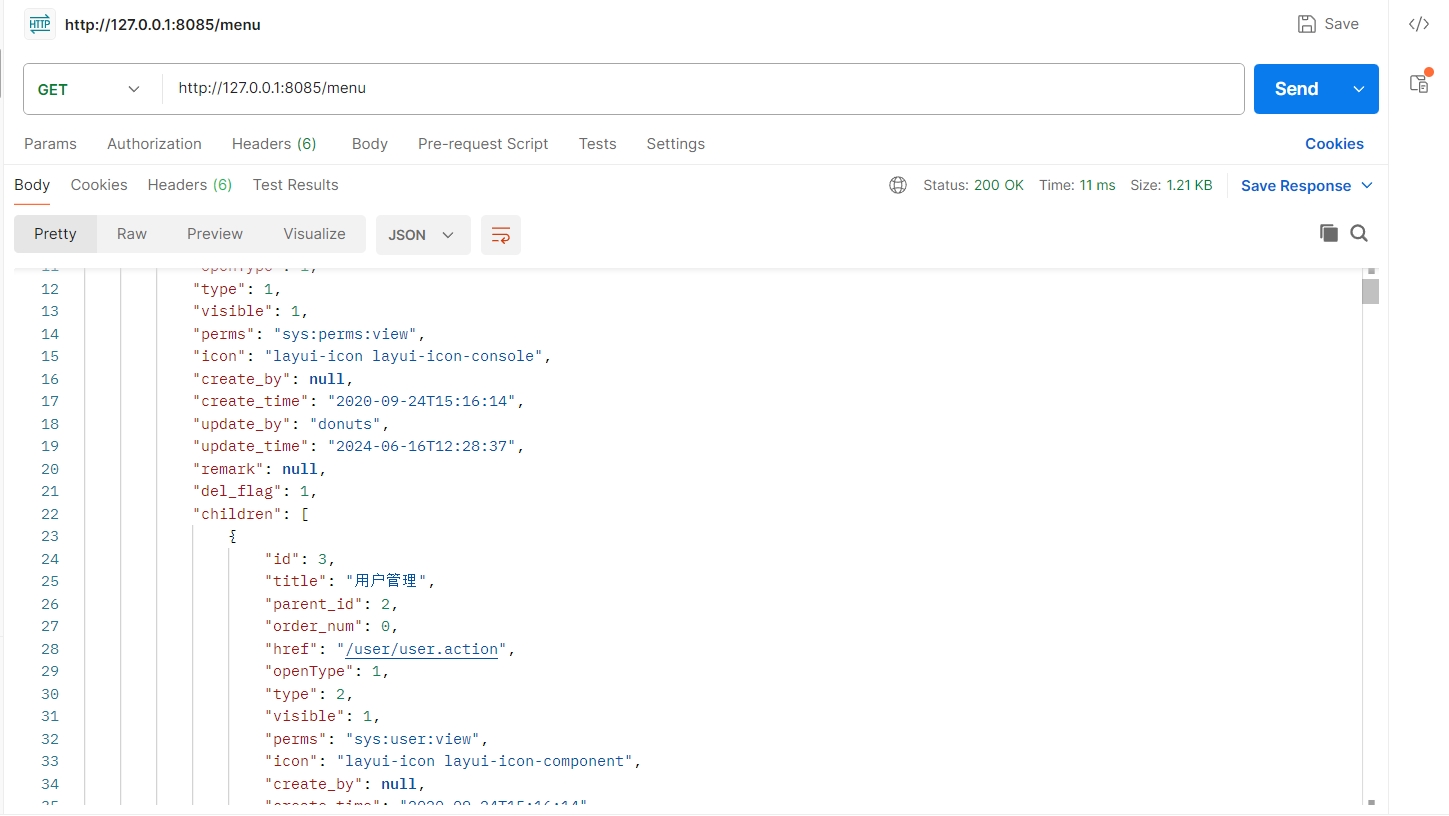Viewport: 1449px width, 816px height.
Task: Click the blue Send button
Action: (x=1296, y=89)
